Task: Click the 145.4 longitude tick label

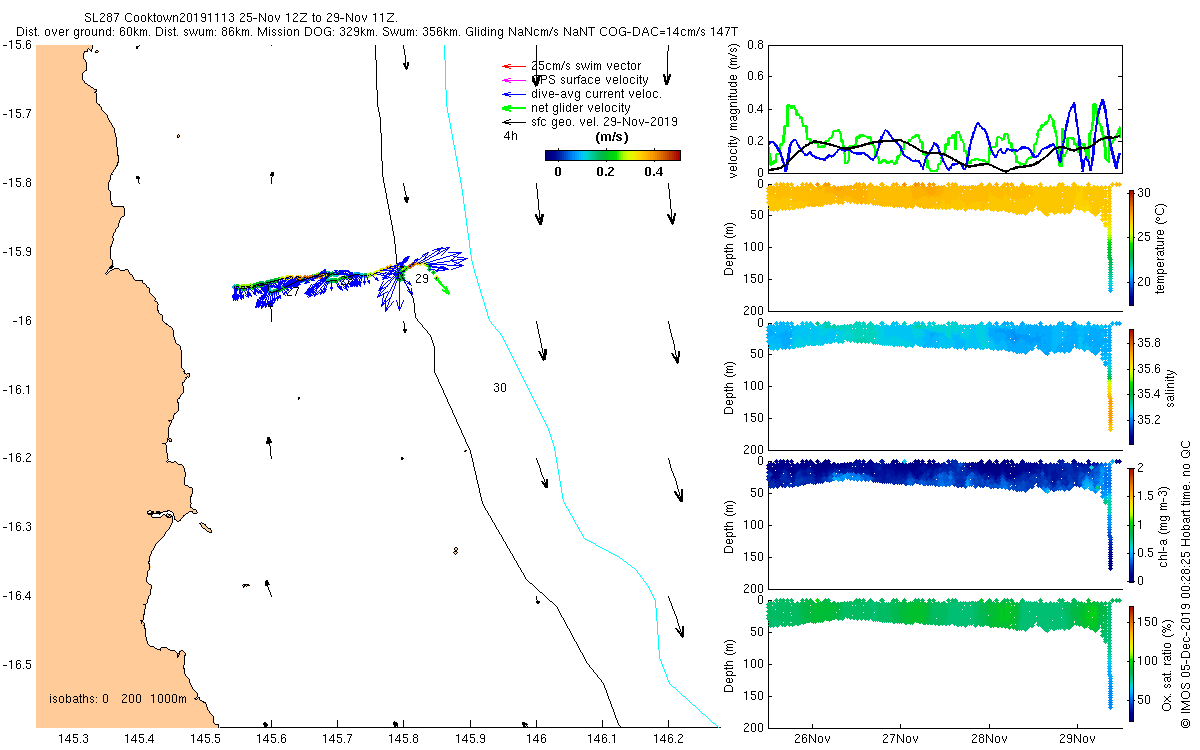Action: coord(139,739)
